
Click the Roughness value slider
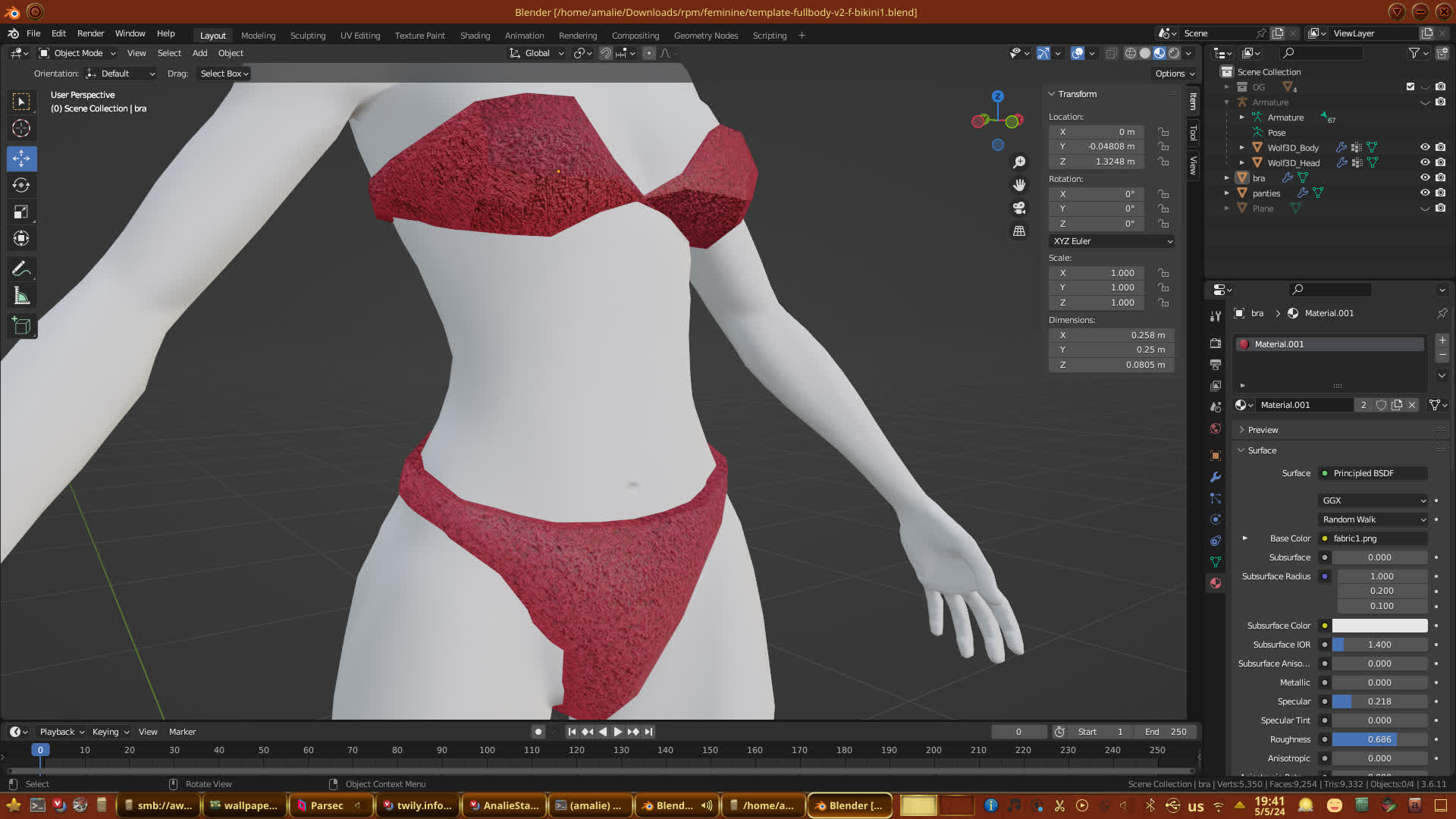[1379, 739]
